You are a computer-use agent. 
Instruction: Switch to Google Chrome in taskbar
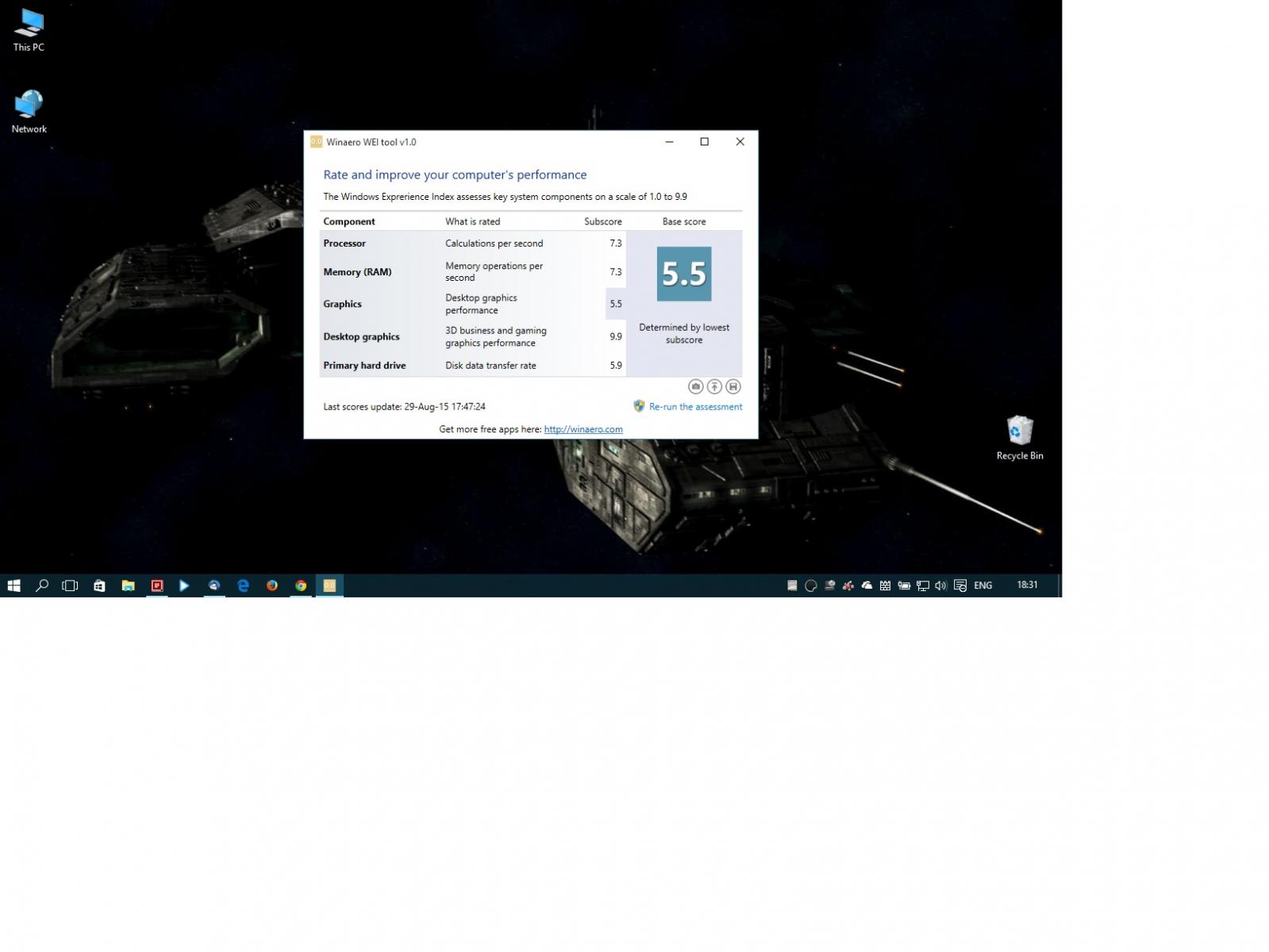(x=301, y=585)
